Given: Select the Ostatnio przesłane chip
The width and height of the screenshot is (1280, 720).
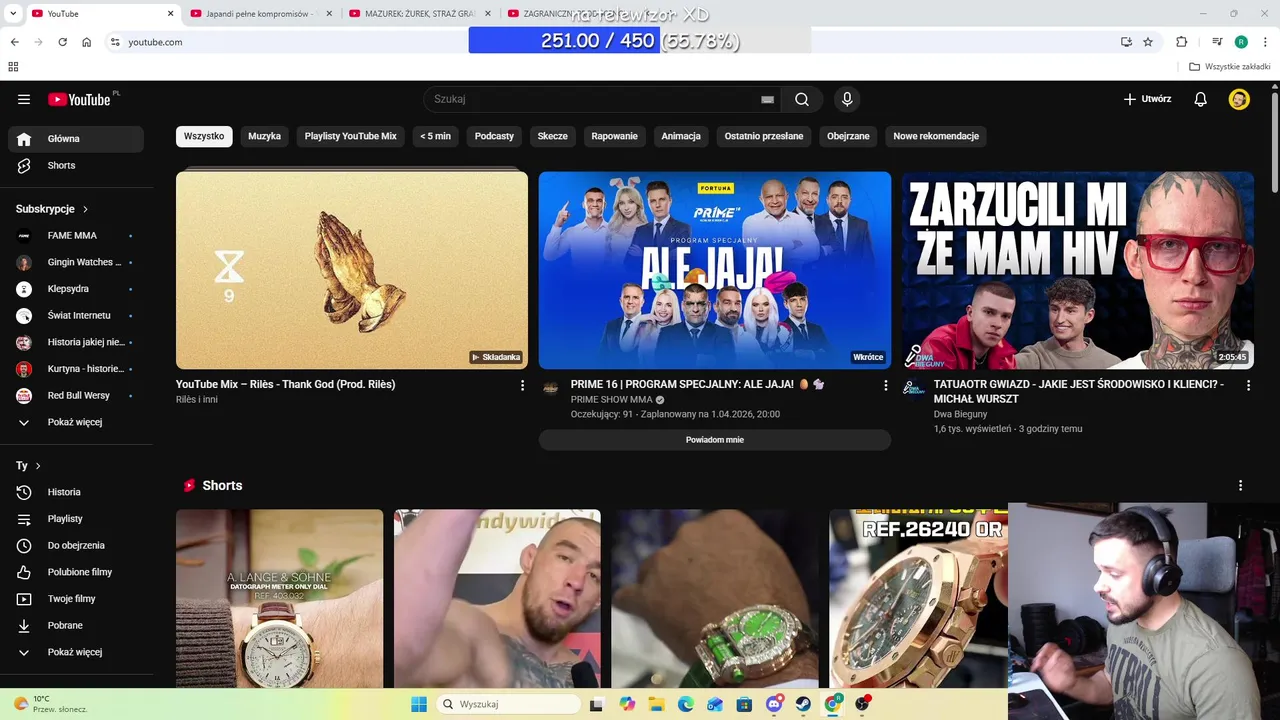Looking at the screenshot, I should pyautogui.click(x=764, y=136).
